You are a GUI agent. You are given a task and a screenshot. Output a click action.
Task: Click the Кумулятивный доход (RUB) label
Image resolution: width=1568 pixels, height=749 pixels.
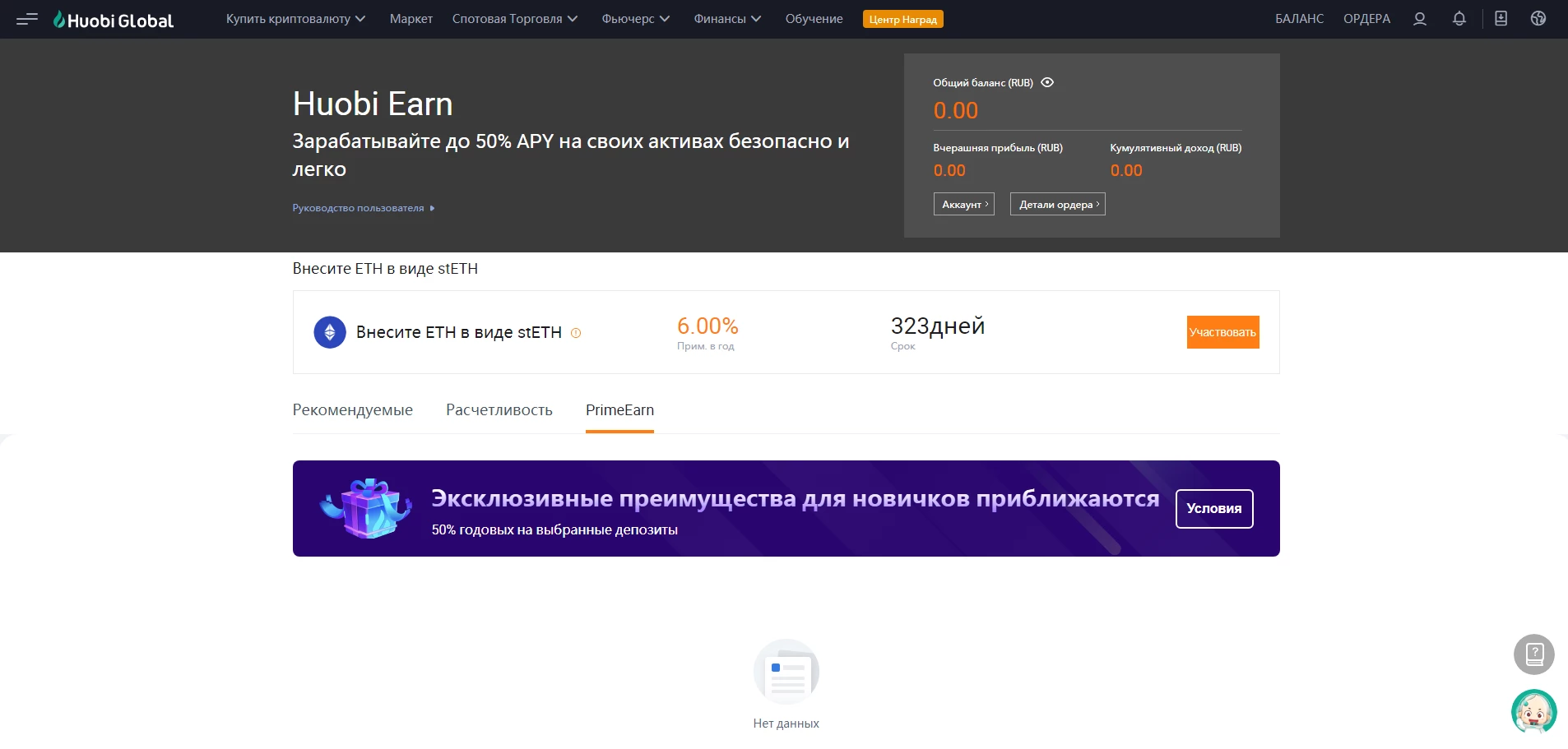(1176, 148)
